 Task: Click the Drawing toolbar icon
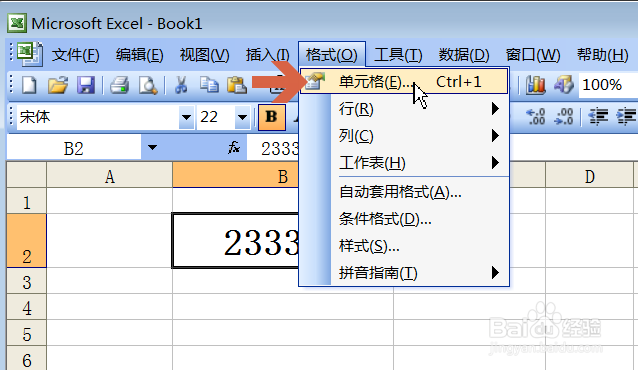[564, 85]
